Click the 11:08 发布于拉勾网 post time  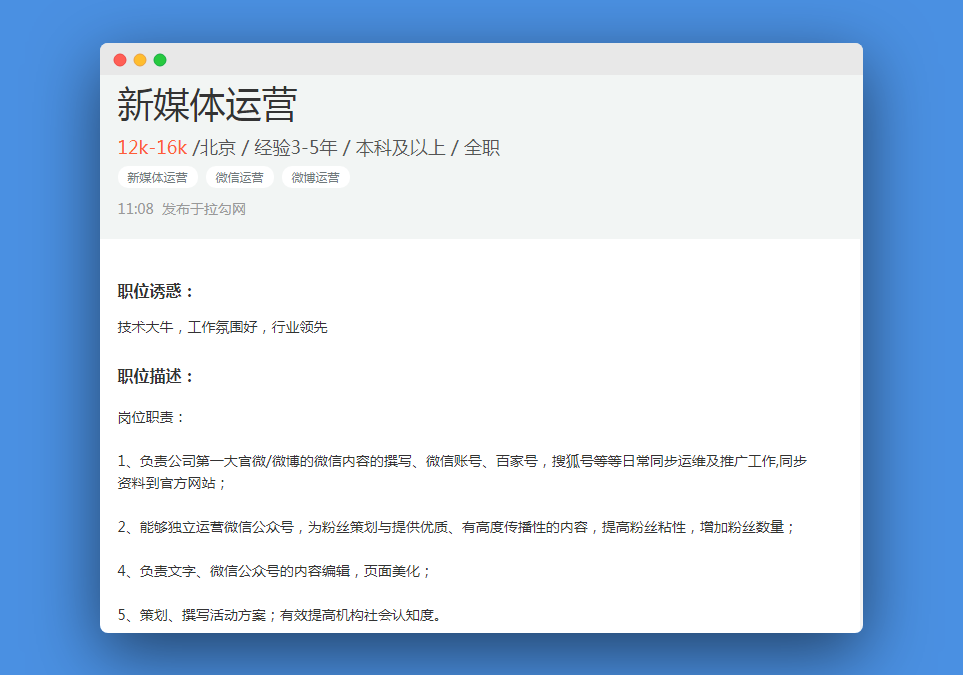point(182,209)
